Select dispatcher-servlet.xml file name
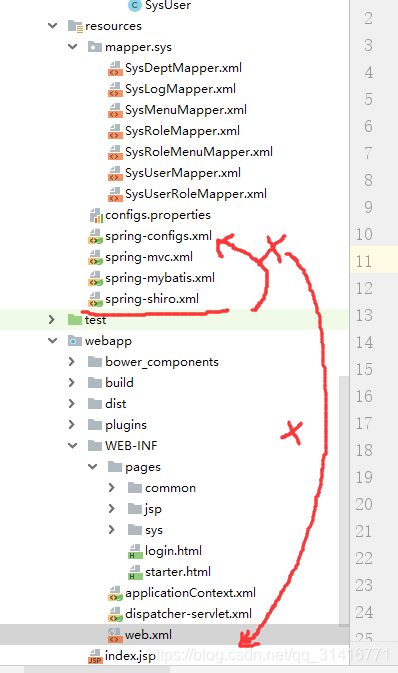Image resolution: width=398 pixels, height=673 pixels. (188, 614)
